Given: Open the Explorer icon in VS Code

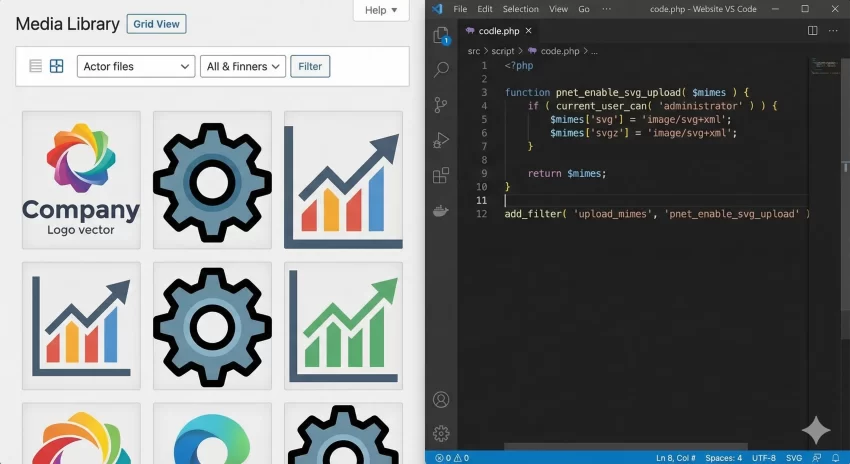Looking at the screenshot, I should 441,35.
